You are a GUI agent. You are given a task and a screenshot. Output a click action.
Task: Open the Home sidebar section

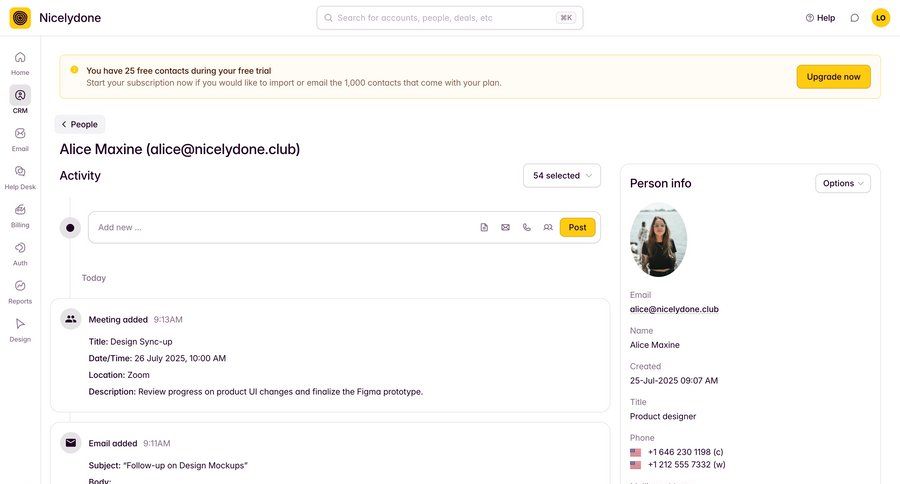point(20,63)
